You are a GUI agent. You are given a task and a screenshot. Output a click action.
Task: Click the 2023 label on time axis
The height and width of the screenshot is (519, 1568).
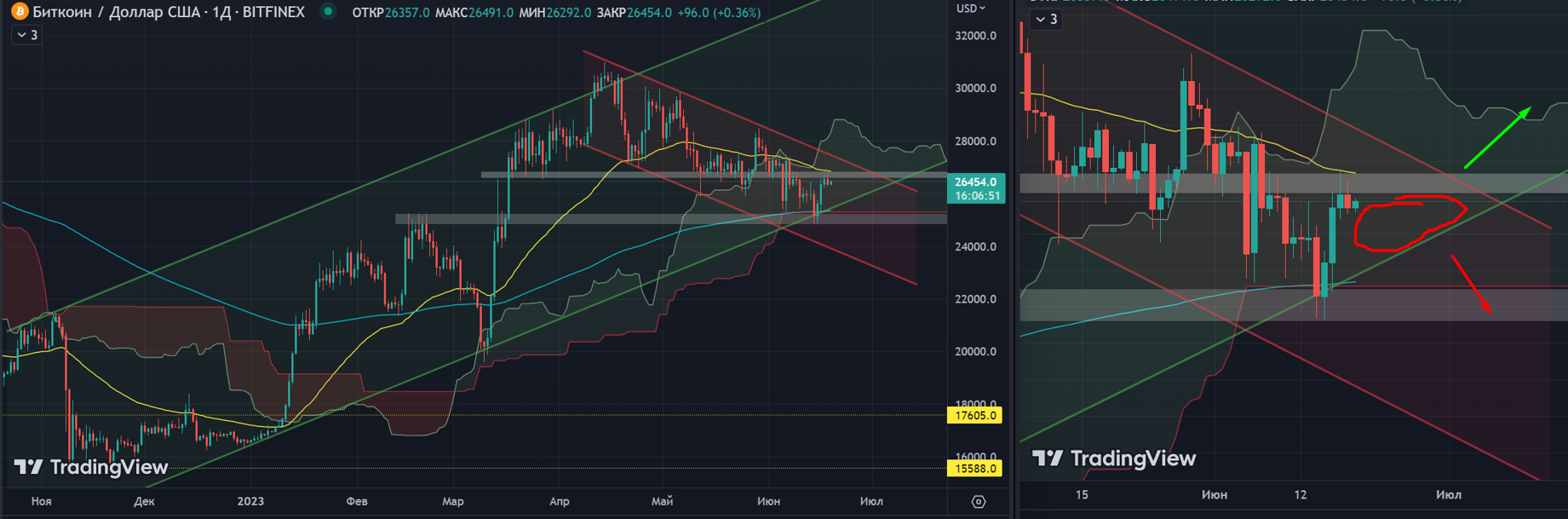(x=250, y=501)
